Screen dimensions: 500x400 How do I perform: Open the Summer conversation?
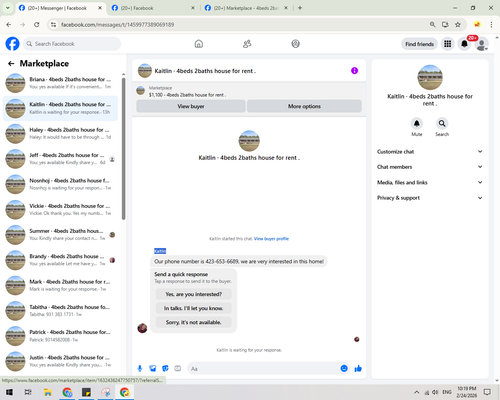(60, 235)
